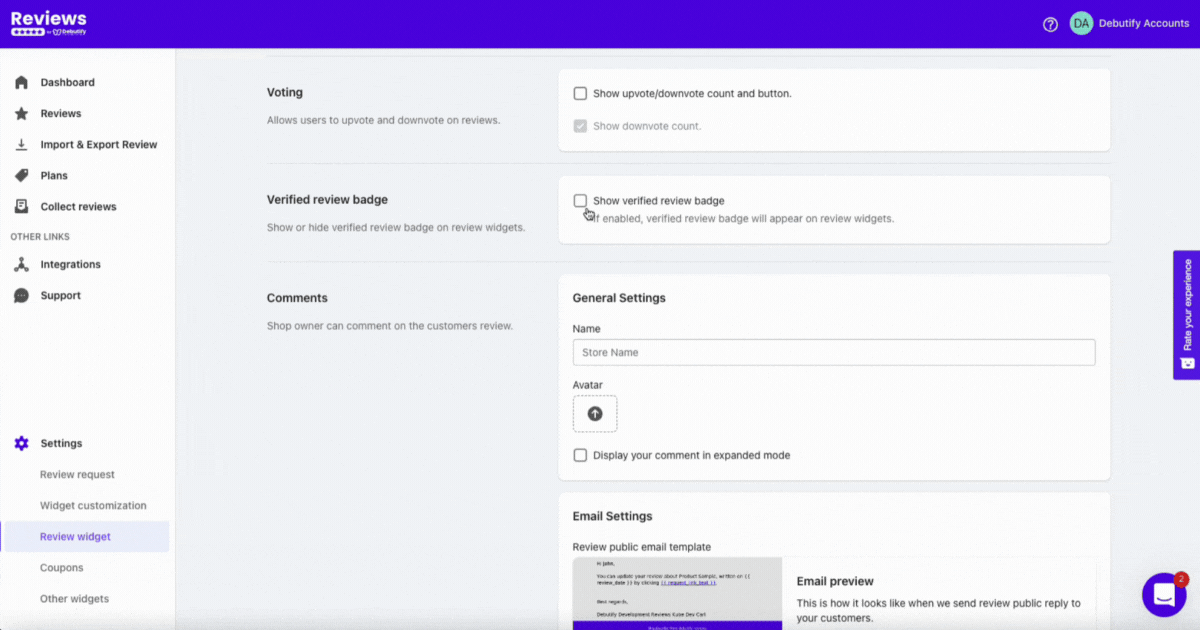The height and width of the screenshot is (630, 1200).
Task: Click the Debutify Accounts name
Action: pyautogui.click(x=1143, y=24)
